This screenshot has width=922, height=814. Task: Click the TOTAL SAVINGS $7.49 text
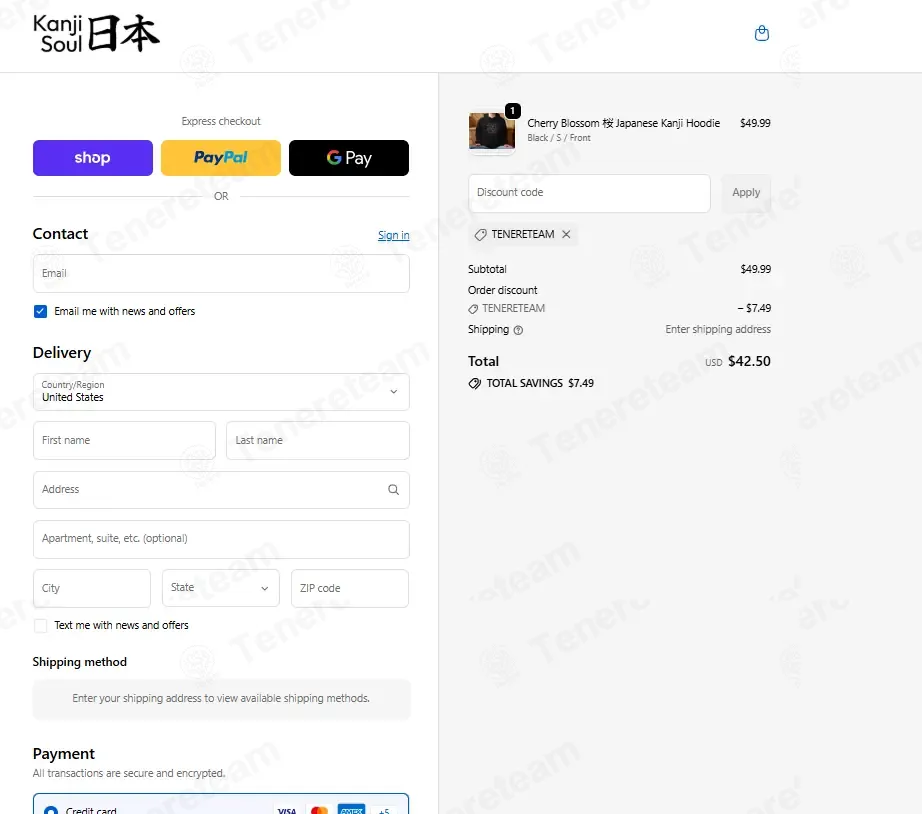point(540,383)
